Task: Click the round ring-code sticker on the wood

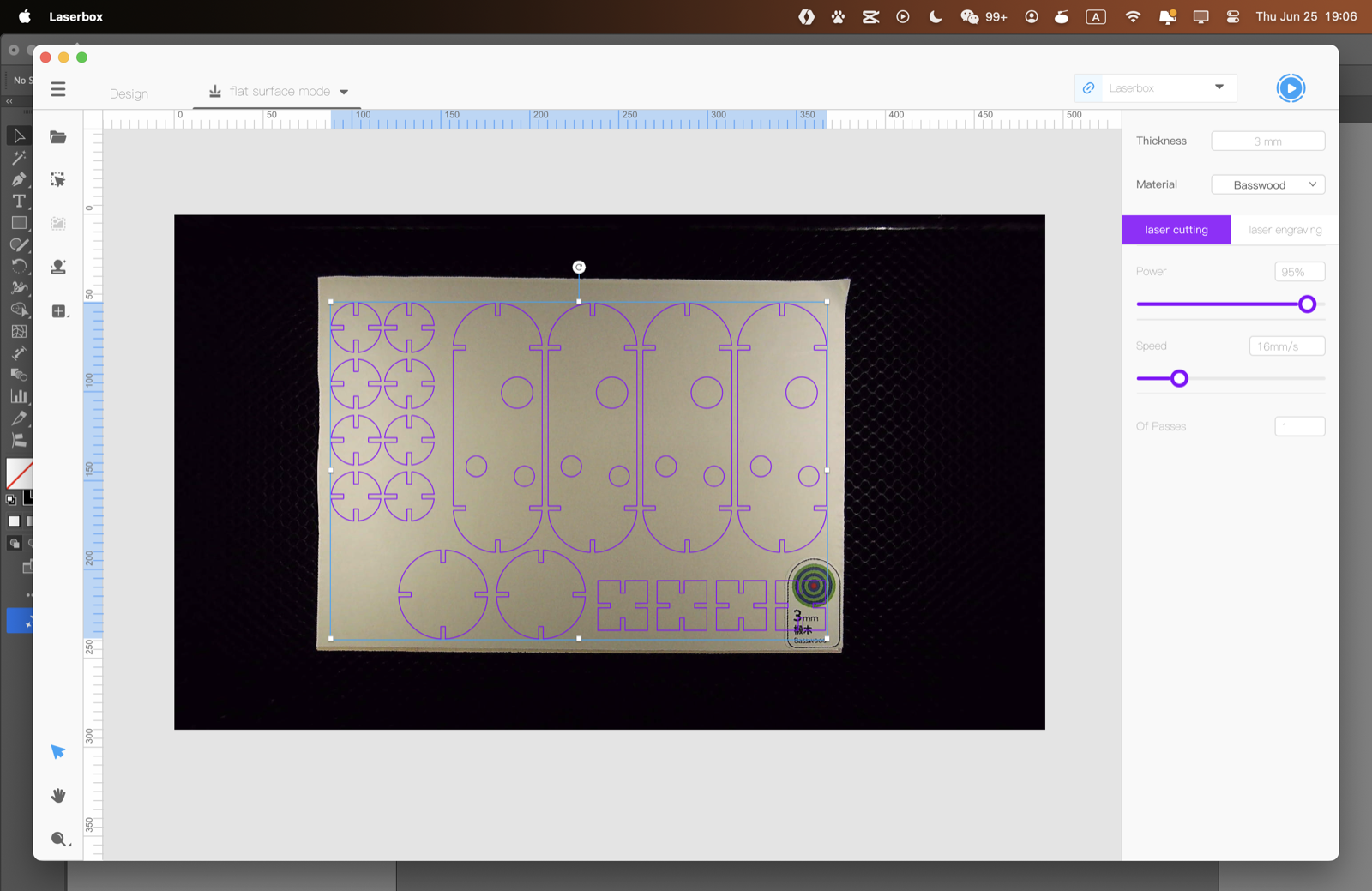Action: [813, 587]
